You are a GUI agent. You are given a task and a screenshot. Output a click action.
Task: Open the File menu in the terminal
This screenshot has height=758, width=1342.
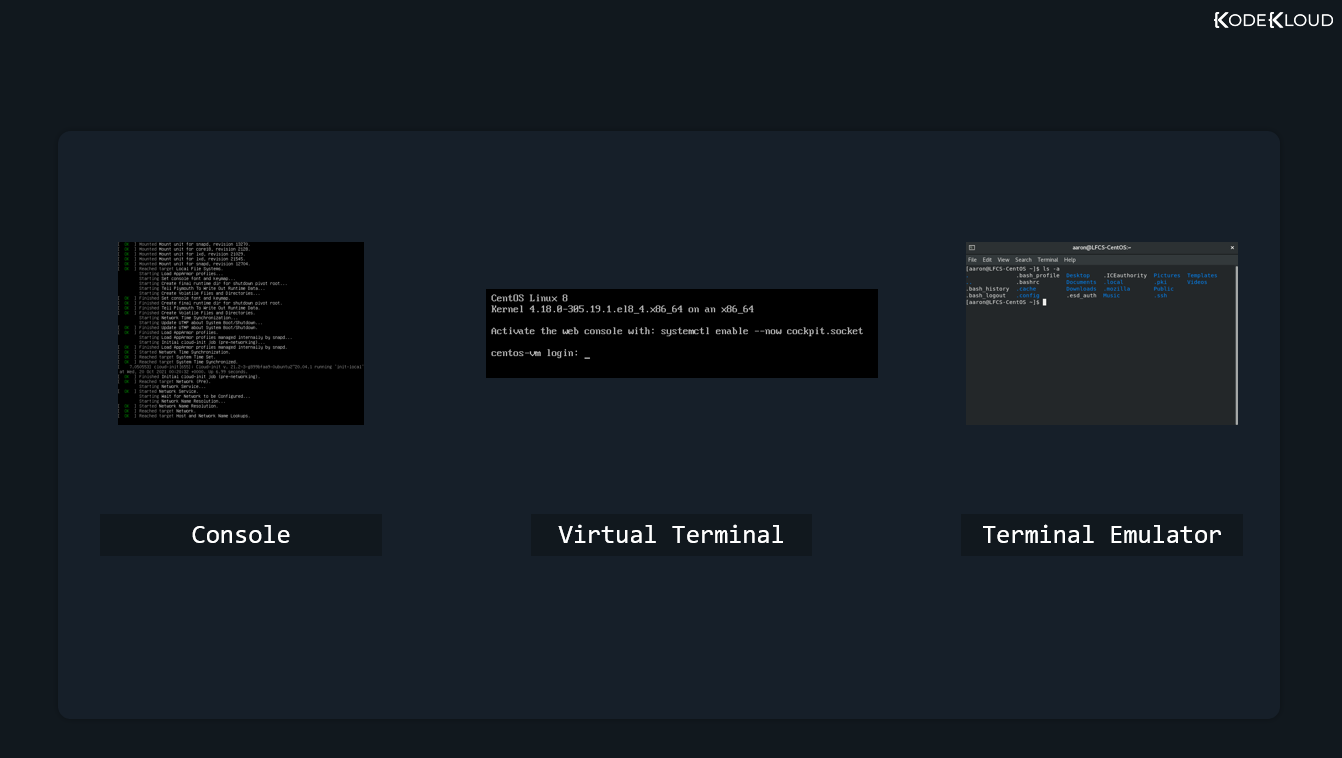[972, 259]
